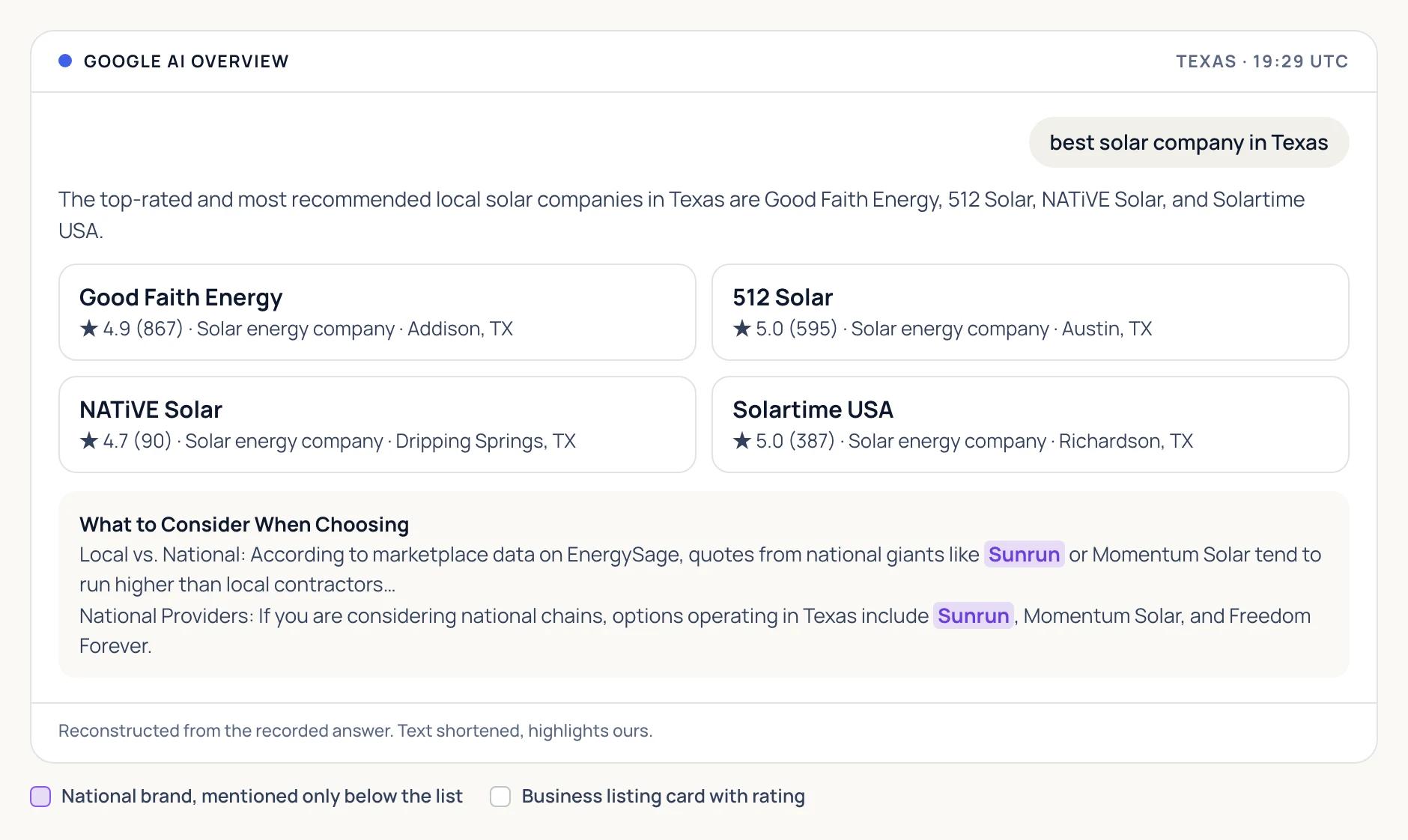Click the star icon on Good Faith Energy rating
Screen dimensions: 1408x840
89,328
